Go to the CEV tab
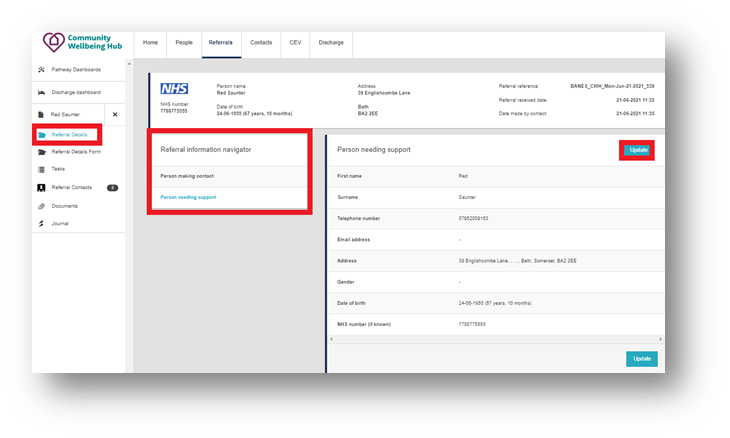 point(295,43)
